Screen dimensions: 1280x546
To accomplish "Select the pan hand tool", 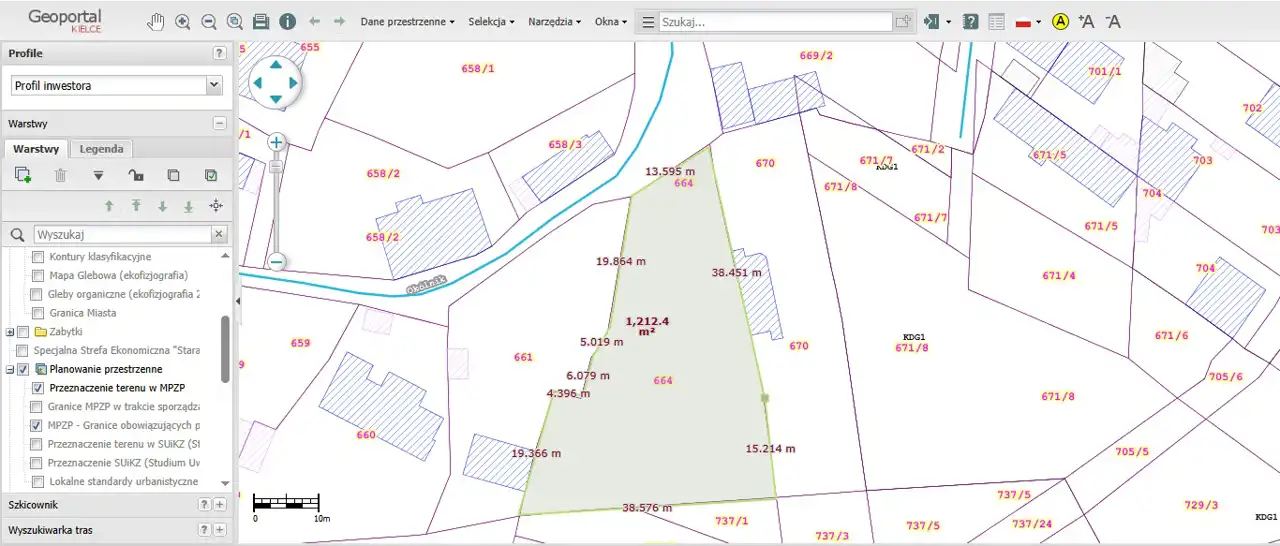I will coord(156,21).
